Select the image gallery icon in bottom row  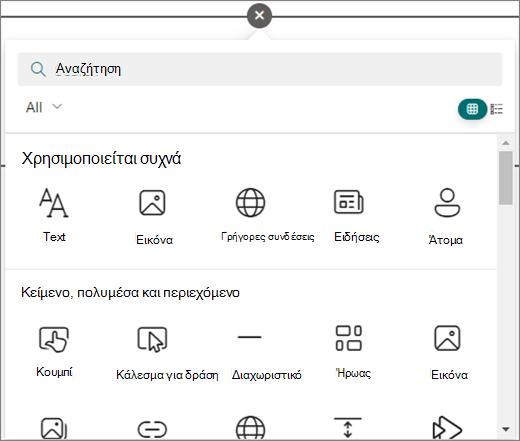(54, 428)
